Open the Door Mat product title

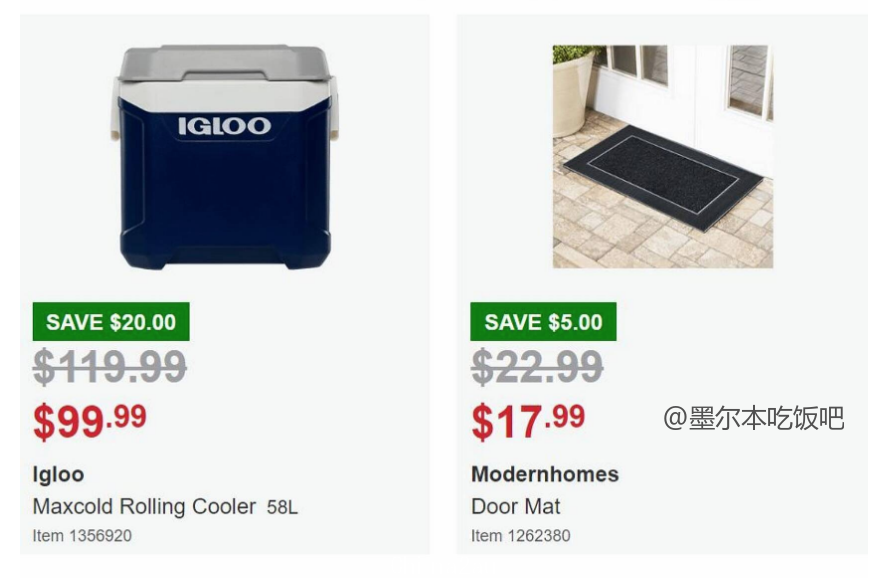click(x=515, y=506)
